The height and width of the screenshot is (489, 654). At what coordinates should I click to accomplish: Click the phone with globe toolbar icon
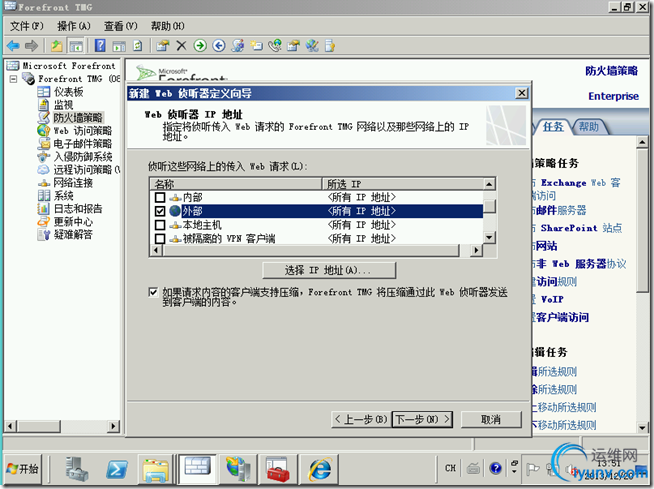tap(275, 45)
